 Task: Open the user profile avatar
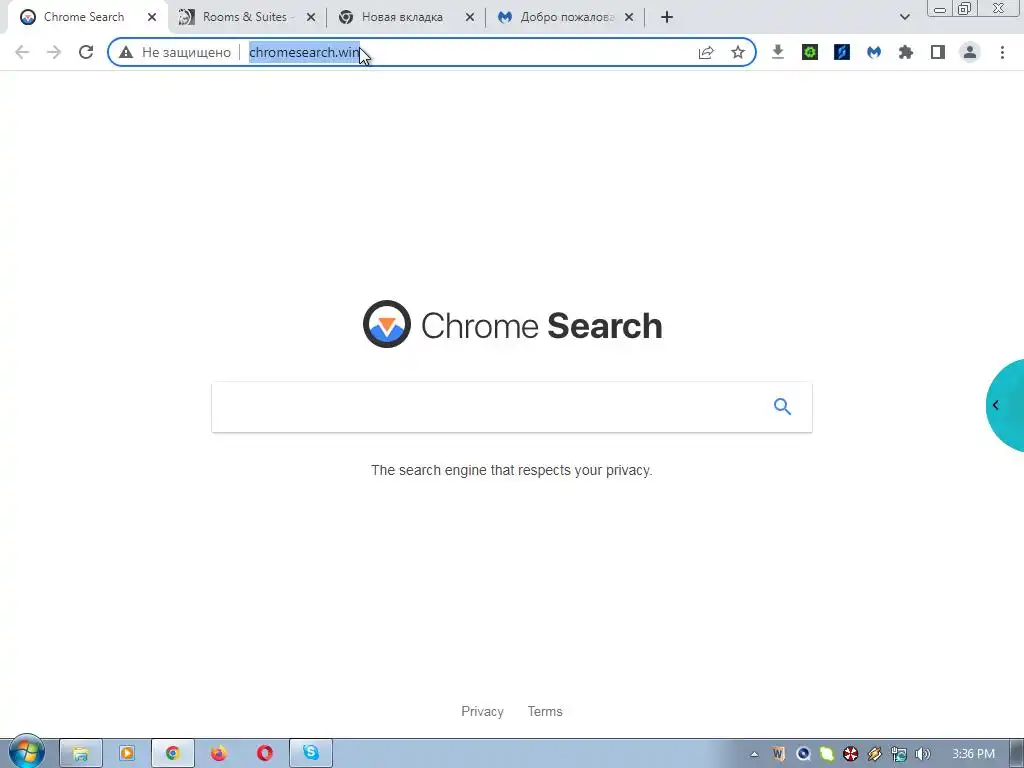tap(970, 52)
